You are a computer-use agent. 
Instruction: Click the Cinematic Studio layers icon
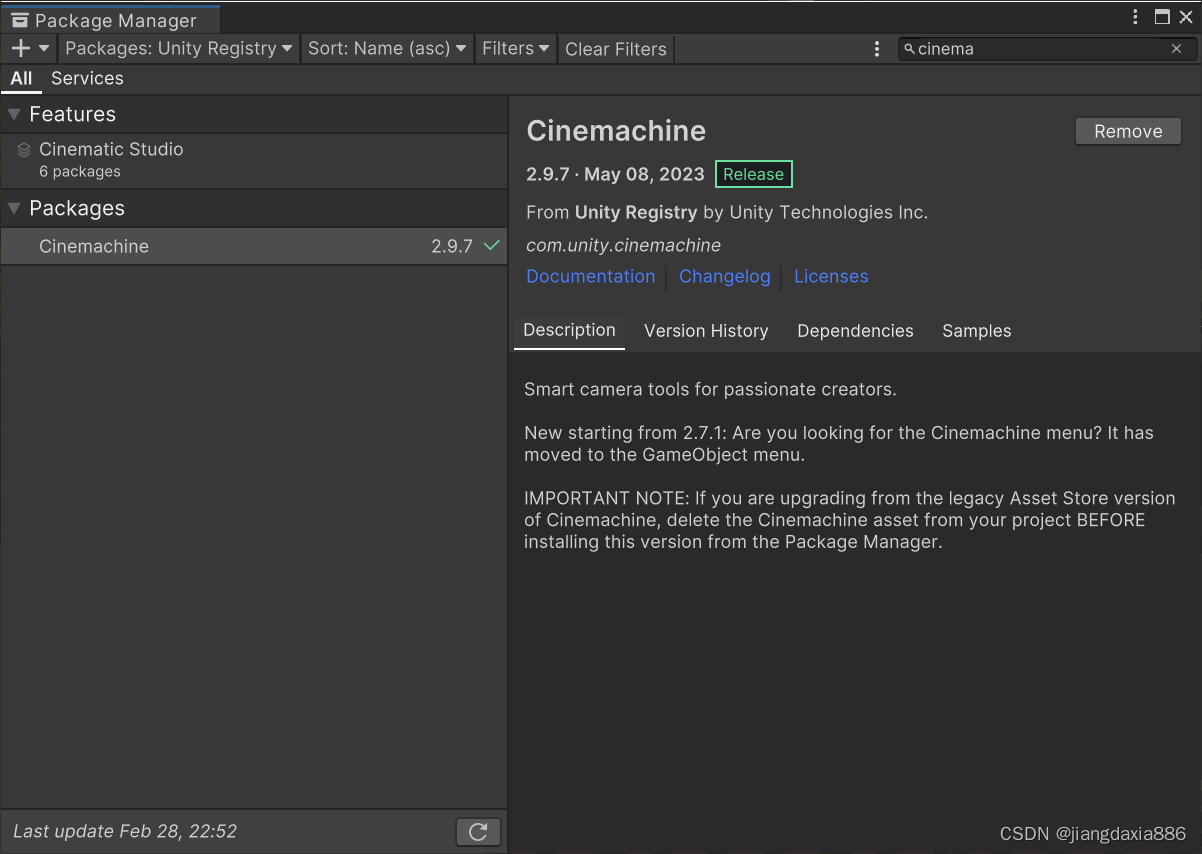pyautogui.click(x=24, y=150)
